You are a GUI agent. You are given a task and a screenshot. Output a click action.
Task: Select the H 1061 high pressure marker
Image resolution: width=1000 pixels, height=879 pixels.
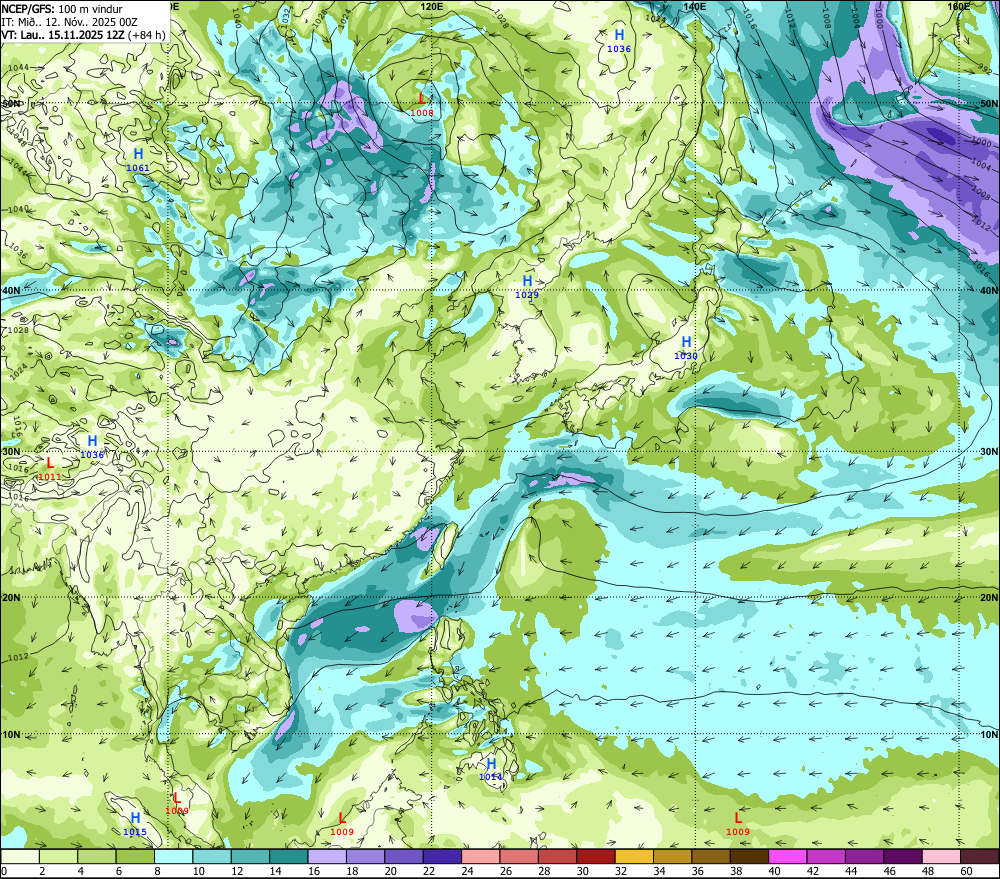pos(138,160)
